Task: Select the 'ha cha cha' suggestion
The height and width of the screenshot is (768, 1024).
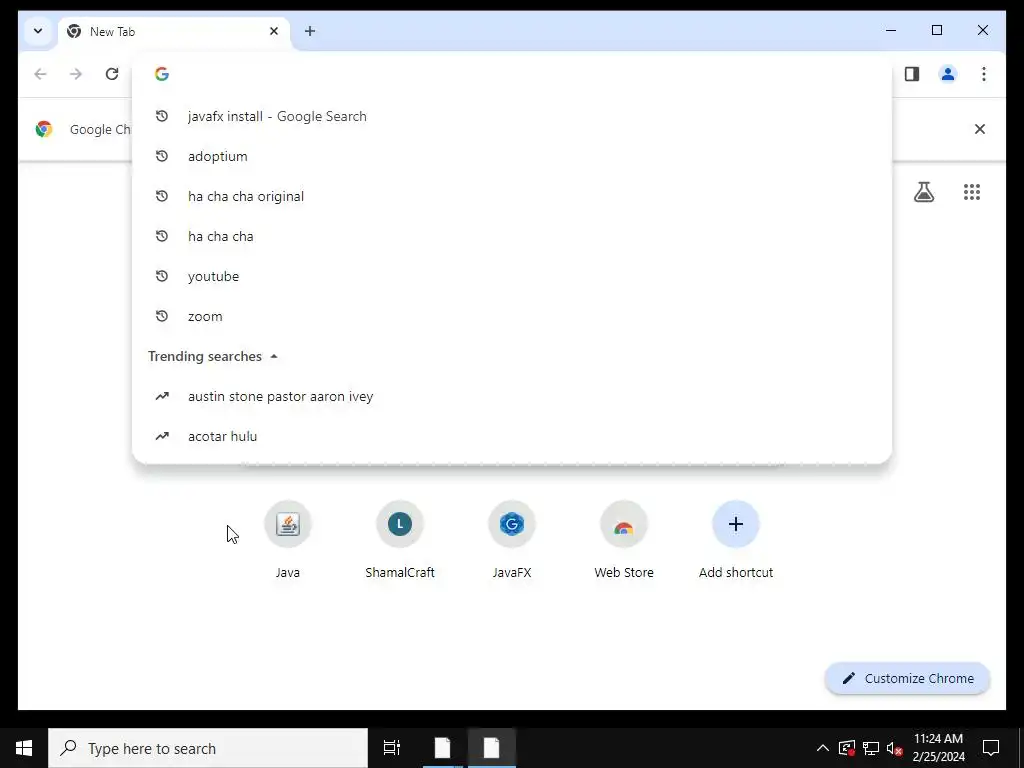Action: [x=511, y=236]
